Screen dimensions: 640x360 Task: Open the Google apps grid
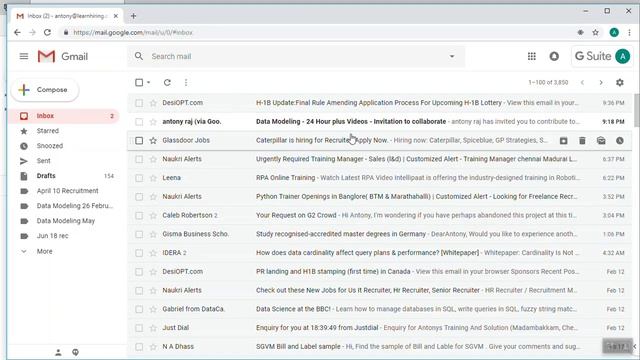[531, 56]
